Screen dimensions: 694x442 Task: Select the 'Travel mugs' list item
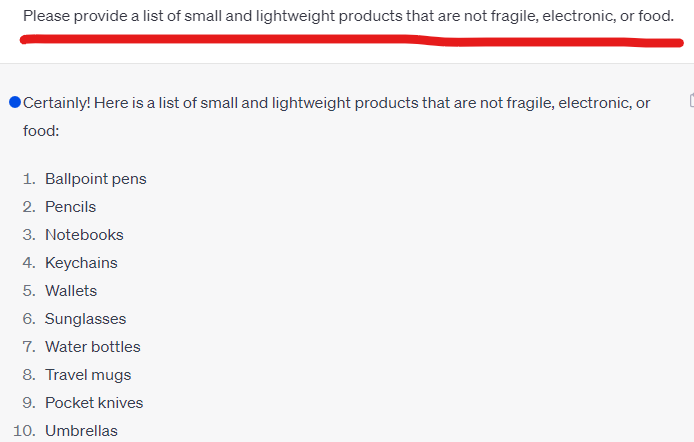88,375
